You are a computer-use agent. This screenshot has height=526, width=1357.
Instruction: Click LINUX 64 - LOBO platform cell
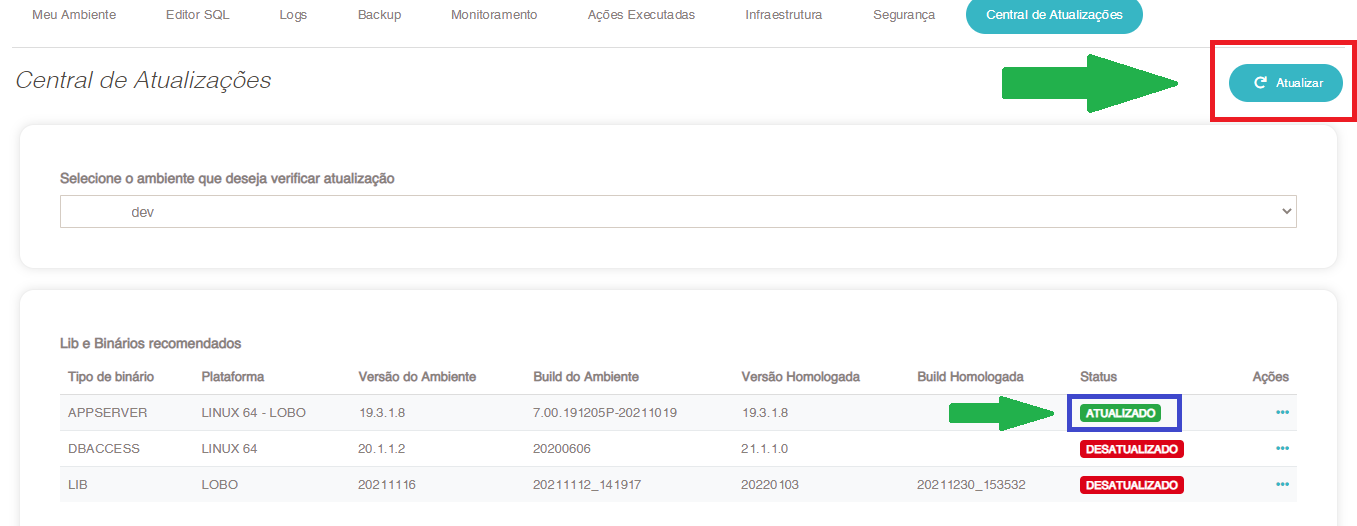pyautogui.click(x=254, y=413)
